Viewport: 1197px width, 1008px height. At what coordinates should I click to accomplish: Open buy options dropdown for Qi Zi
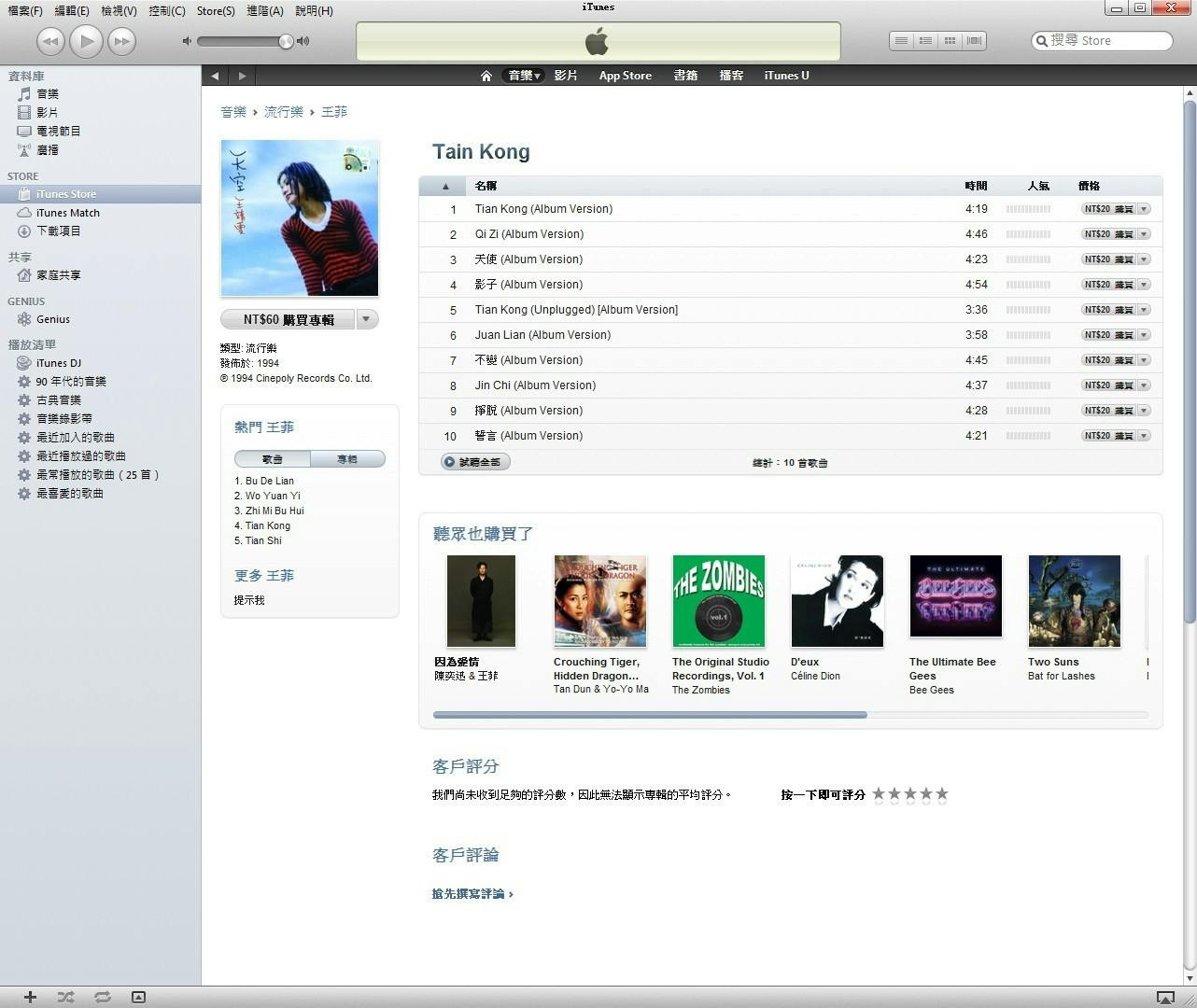click(1144, 234)
